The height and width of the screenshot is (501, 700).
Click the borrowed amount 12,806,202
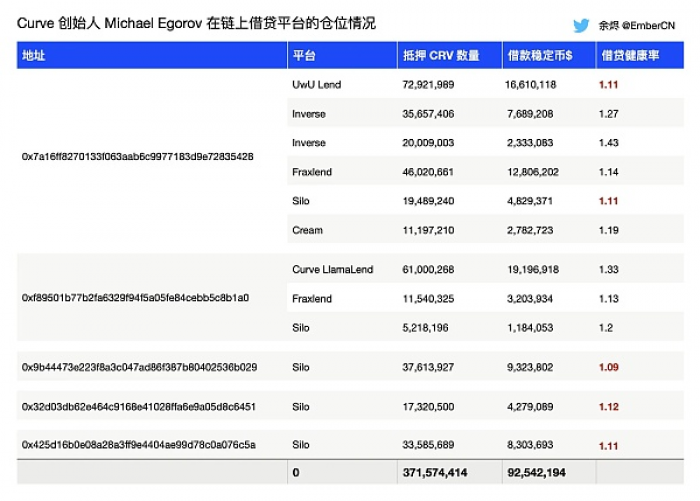(x=533, y=172)
